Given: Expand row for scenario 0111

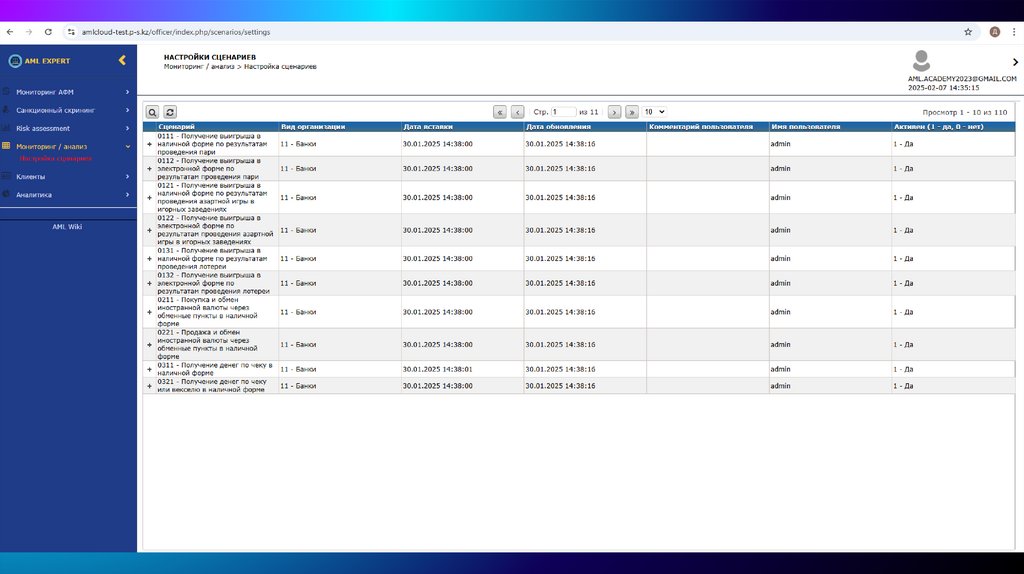Looking at the screenshot, I should (150, 144).
